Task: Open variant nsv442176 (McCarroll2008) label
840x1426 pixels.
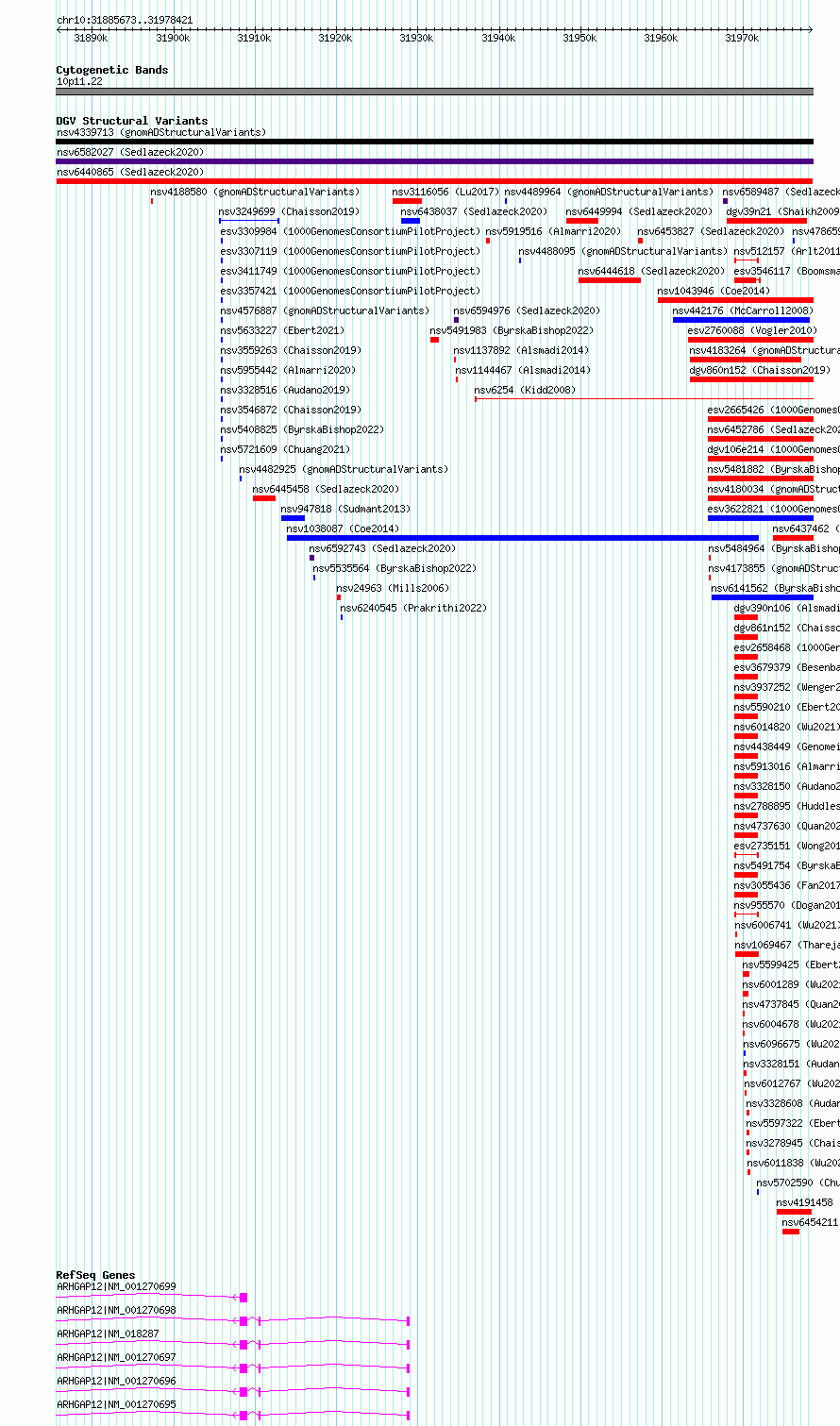Action: [743, 310]
